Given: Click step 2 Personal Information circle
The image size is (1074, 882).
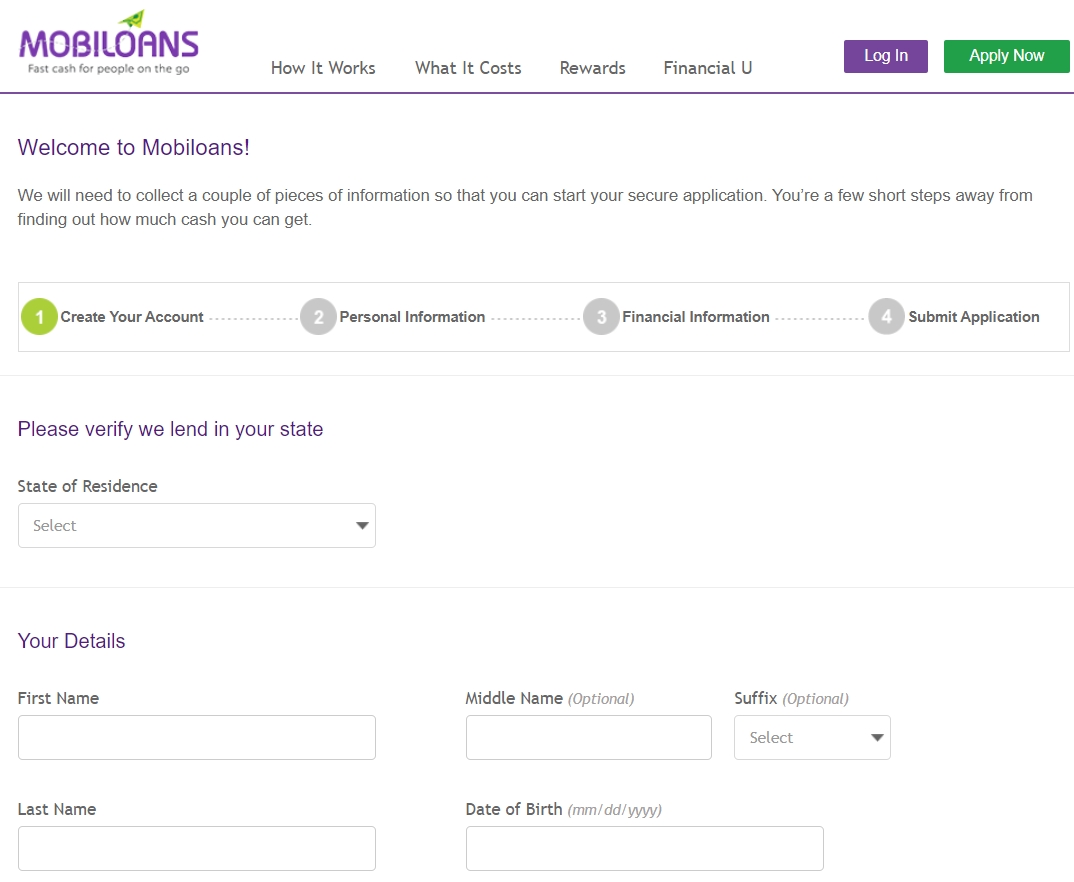Looking at the screenshot, I should coord(318,316).
